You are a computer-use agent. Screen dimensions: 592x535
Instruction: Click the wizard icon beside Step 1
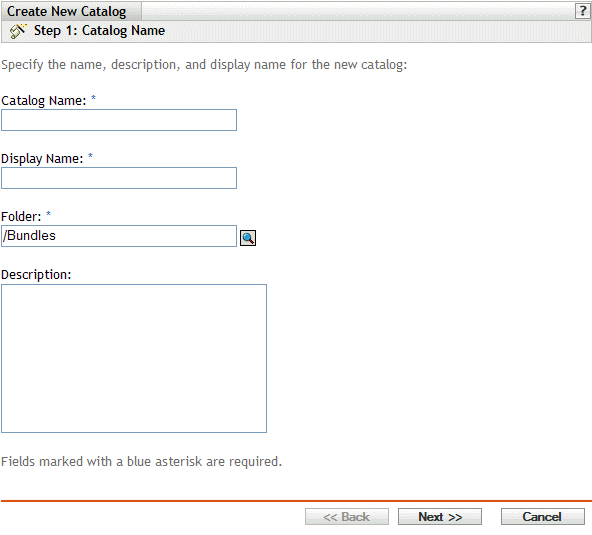click(18, 31)
